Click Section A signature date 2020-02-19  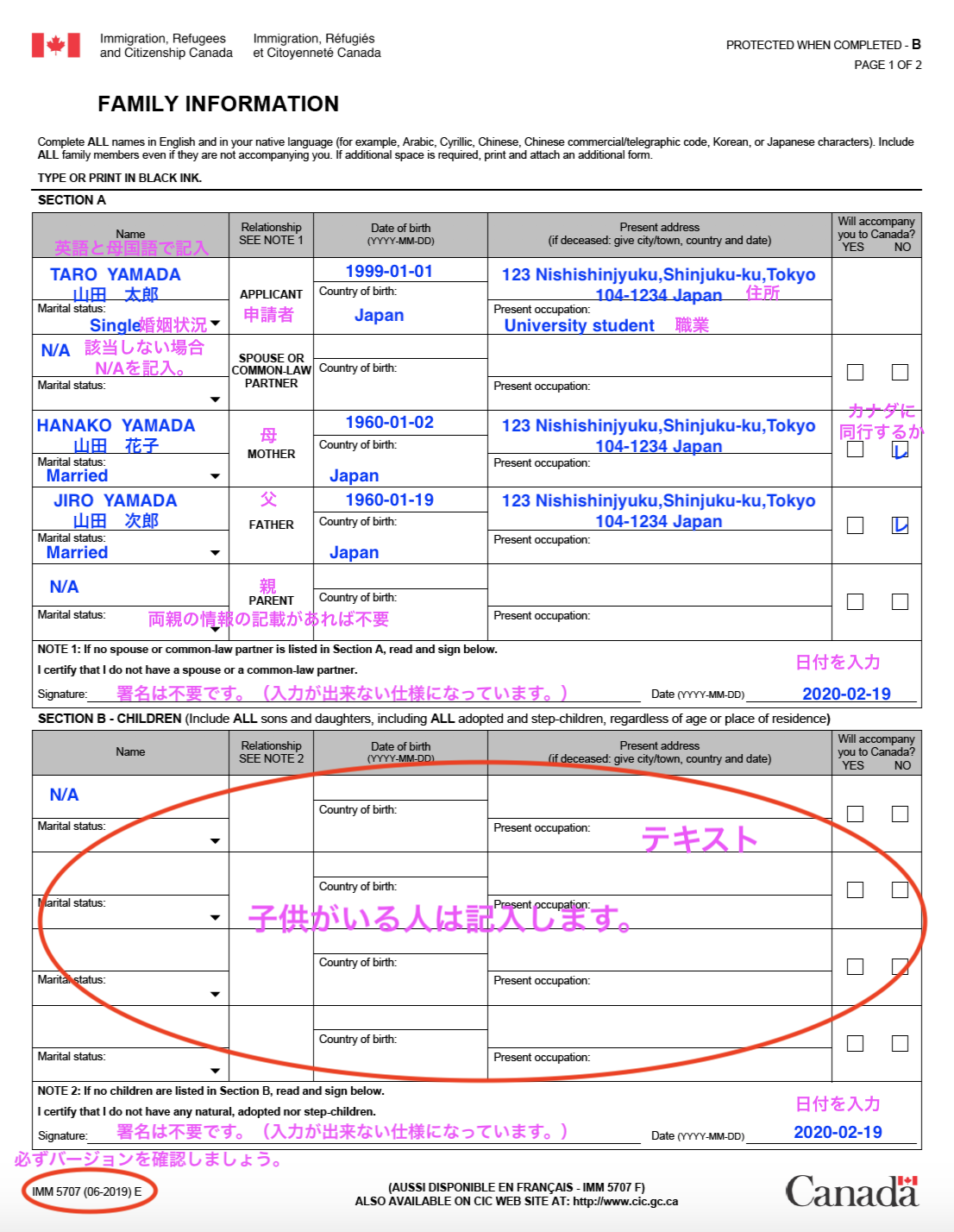tap(845, 694)
